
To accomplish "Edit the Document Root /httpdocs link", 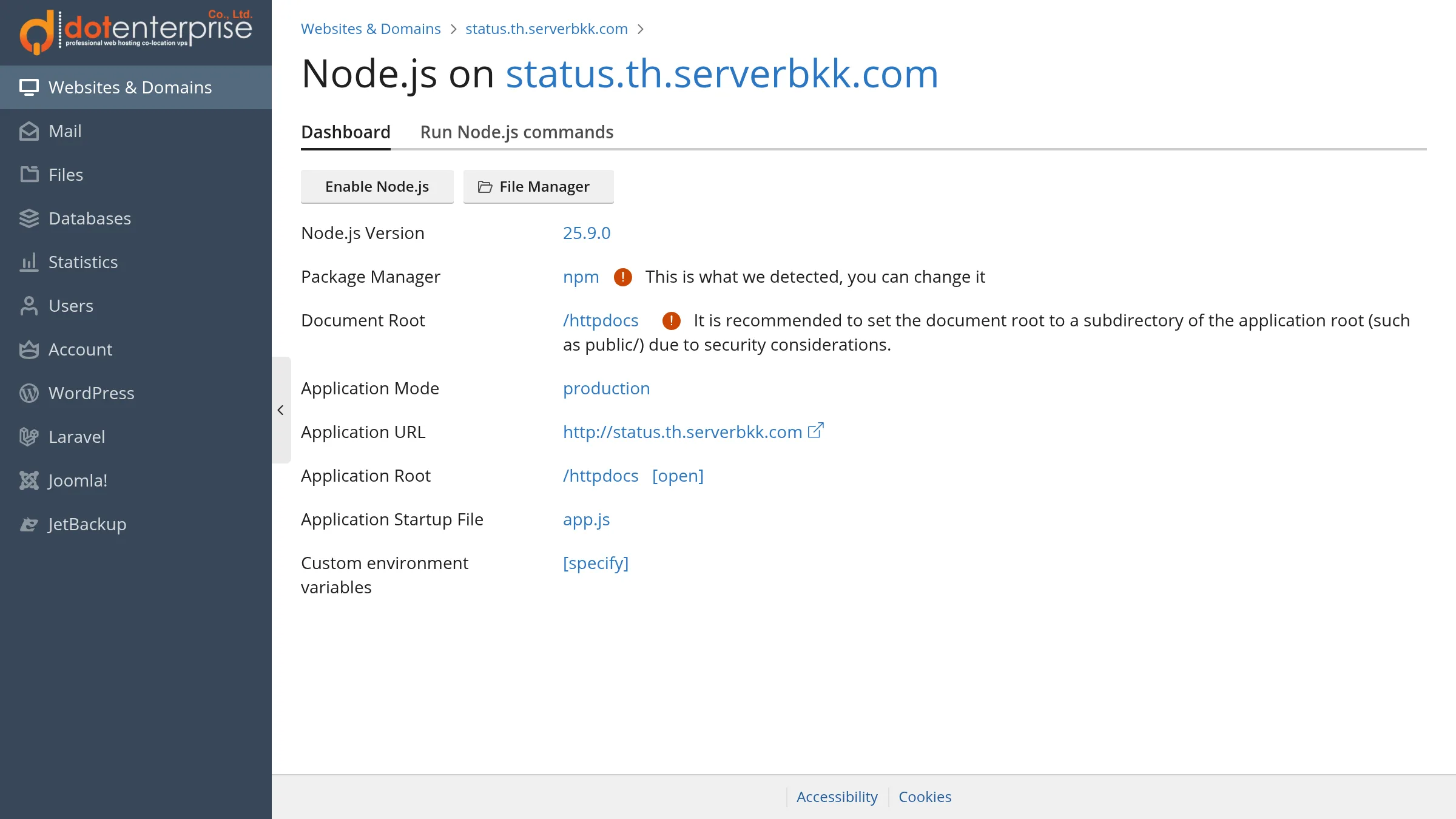I will [601, 320].
